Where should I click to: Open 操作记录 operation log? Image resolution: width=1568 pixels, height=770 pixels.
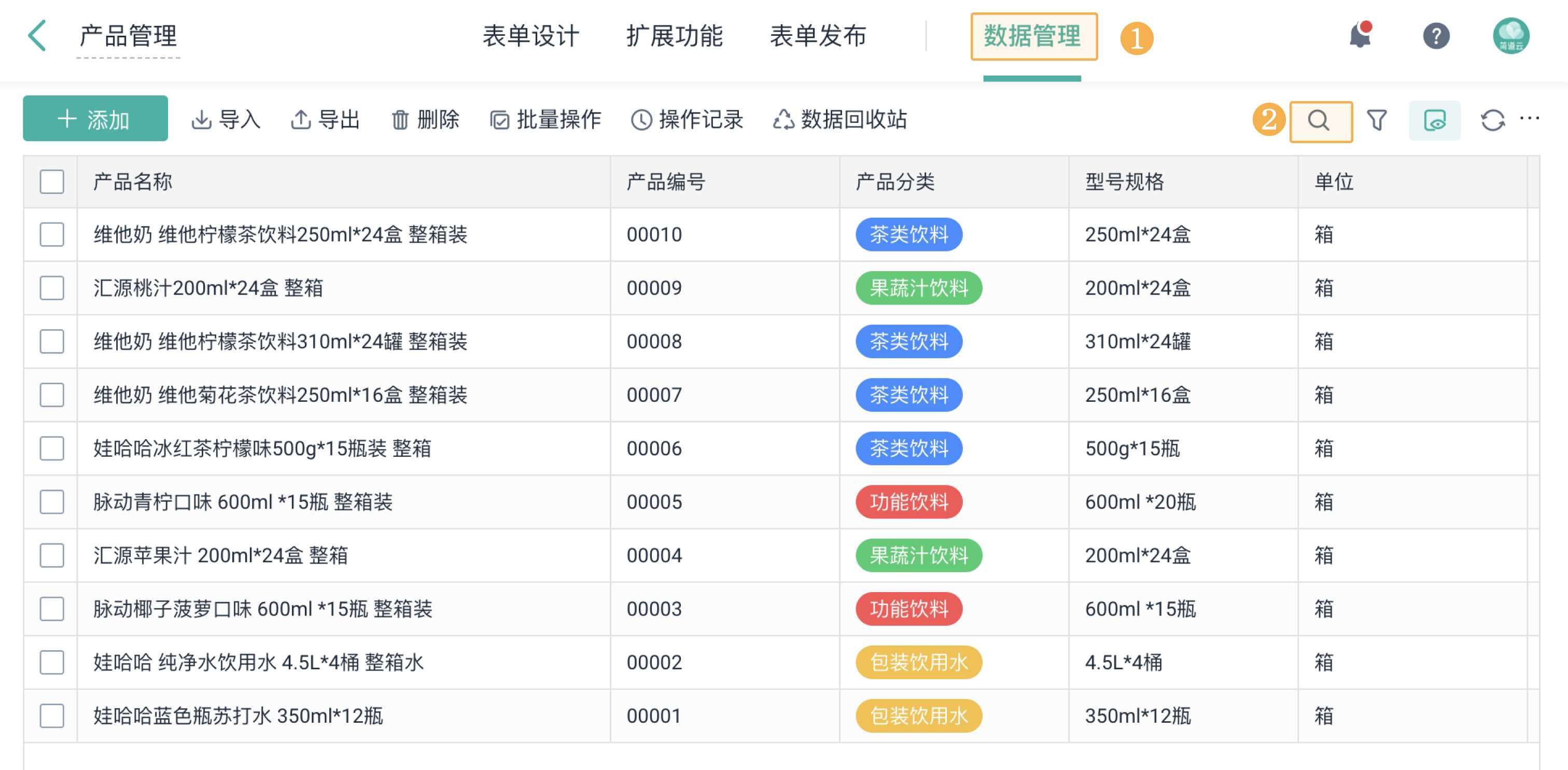pos(687,120)
